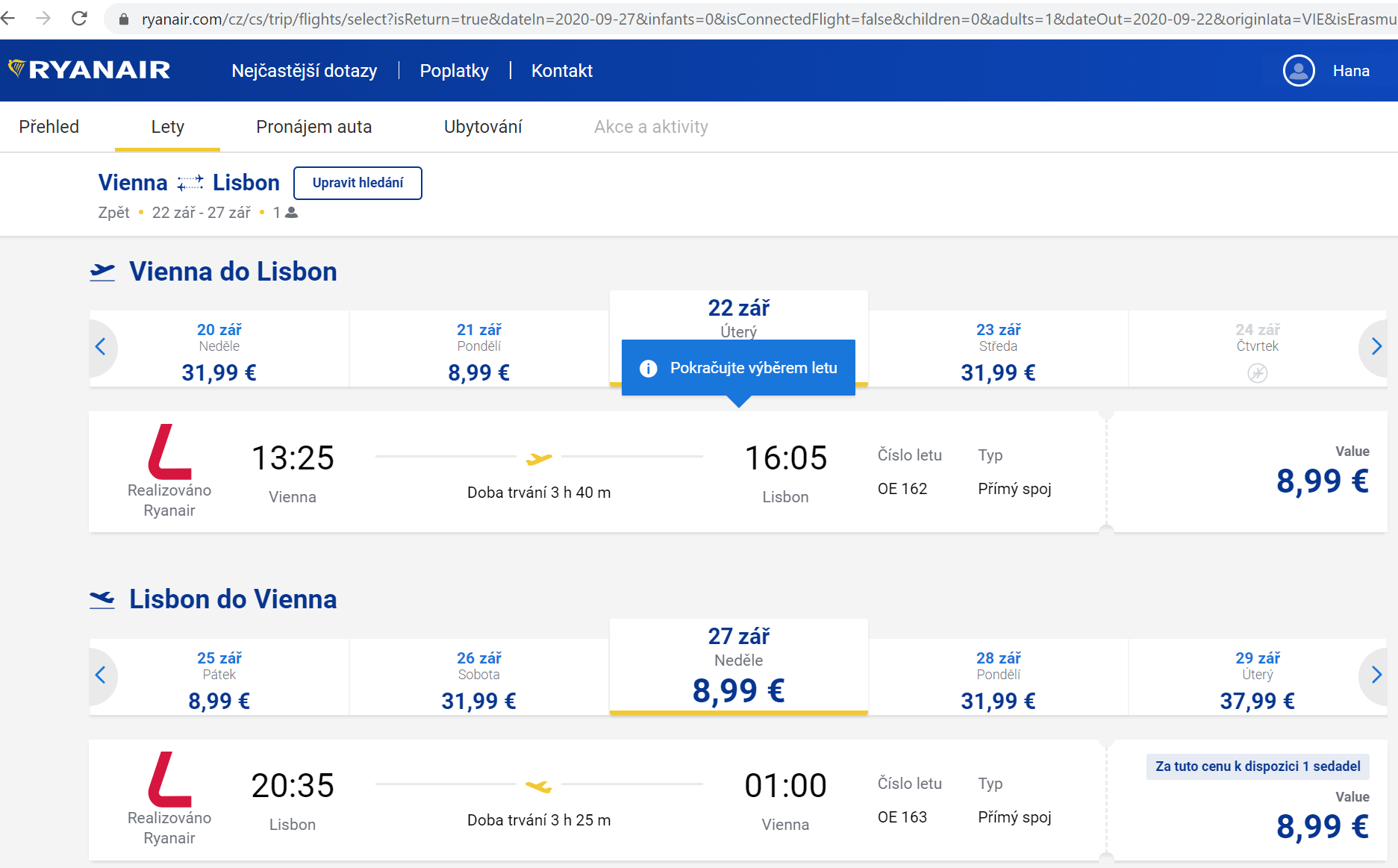The image size is (1398, 868).
Task: Click the Vienna do Lisbon departure plane icon
Action: click(102, 272)
